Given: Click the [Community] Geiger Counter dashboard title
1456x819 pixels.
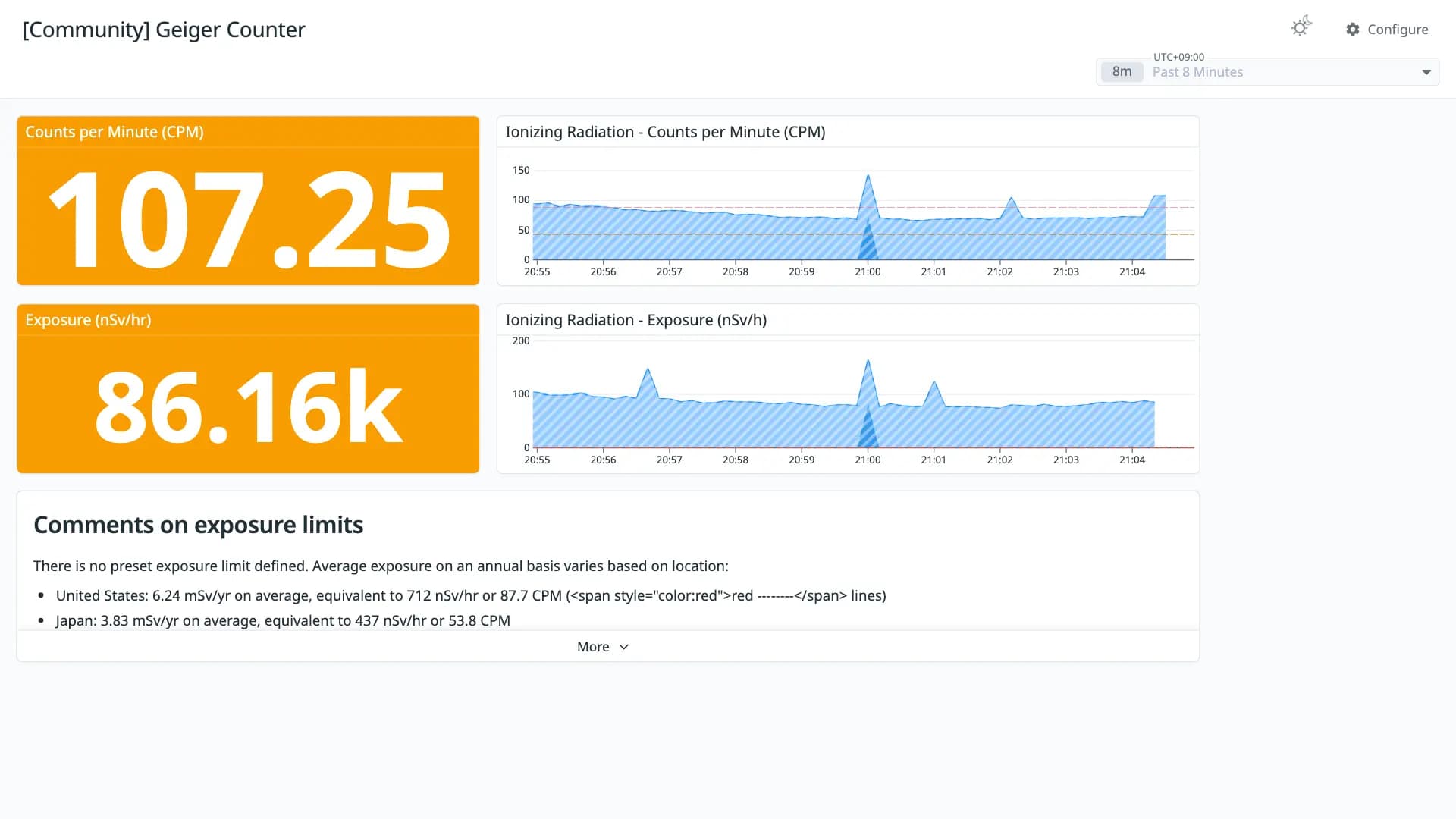Looking at the screenshot, I should tap(164, 30).
